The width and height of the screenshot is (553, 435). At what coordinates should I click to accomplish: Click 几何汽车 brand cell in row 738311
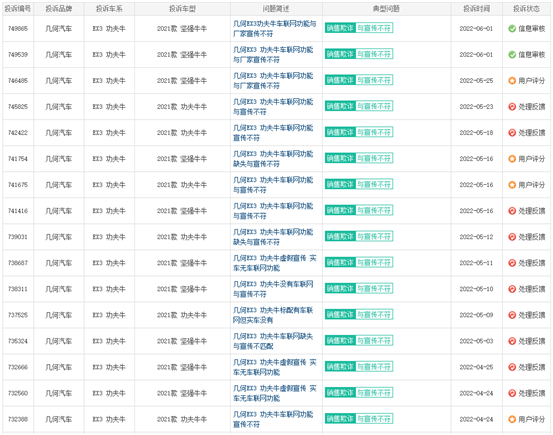(x=59, y=289)
